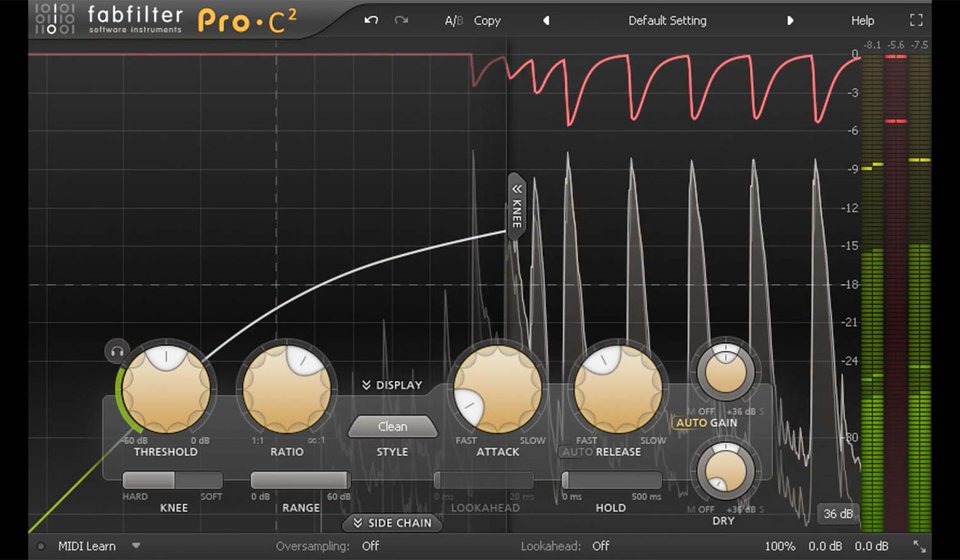Image resolution: width=960 pixels, height=560 pixels.
Task: Click the "60 dB" label under the Range slider
Action: point(339,496)
